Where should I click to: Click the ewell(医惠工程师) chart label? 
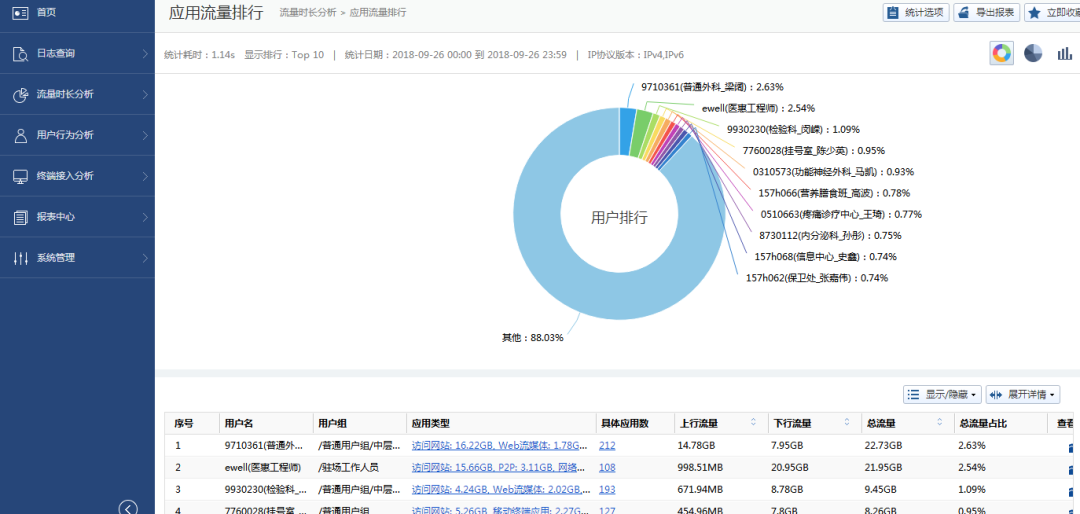pos(758,108)
